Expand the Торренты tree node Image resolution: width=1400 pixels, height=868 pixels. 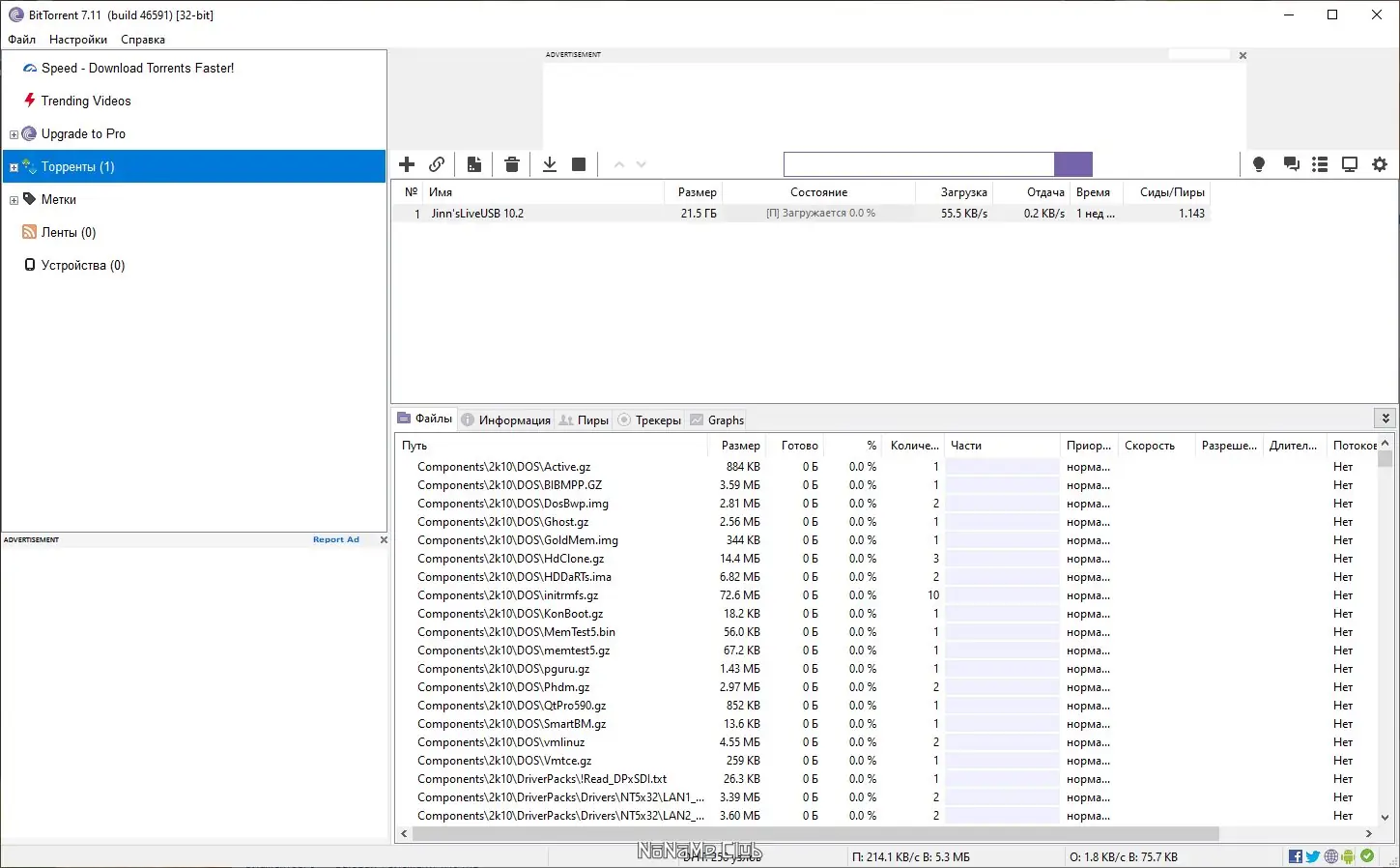pos(14,167)
